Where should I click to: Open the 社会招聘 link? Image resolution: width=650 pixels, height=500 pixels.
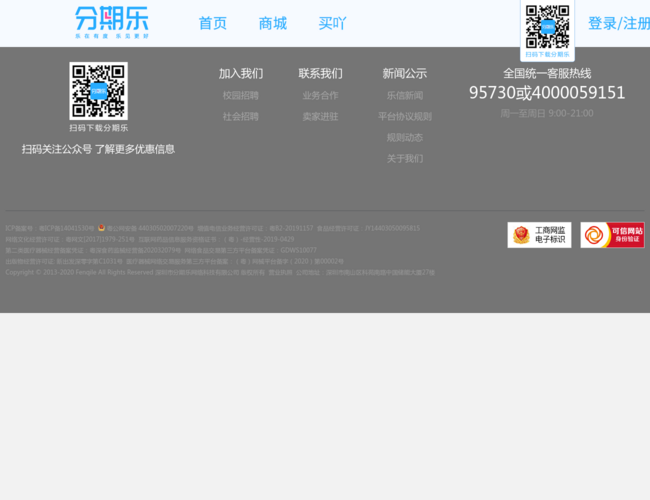(240, 117)
